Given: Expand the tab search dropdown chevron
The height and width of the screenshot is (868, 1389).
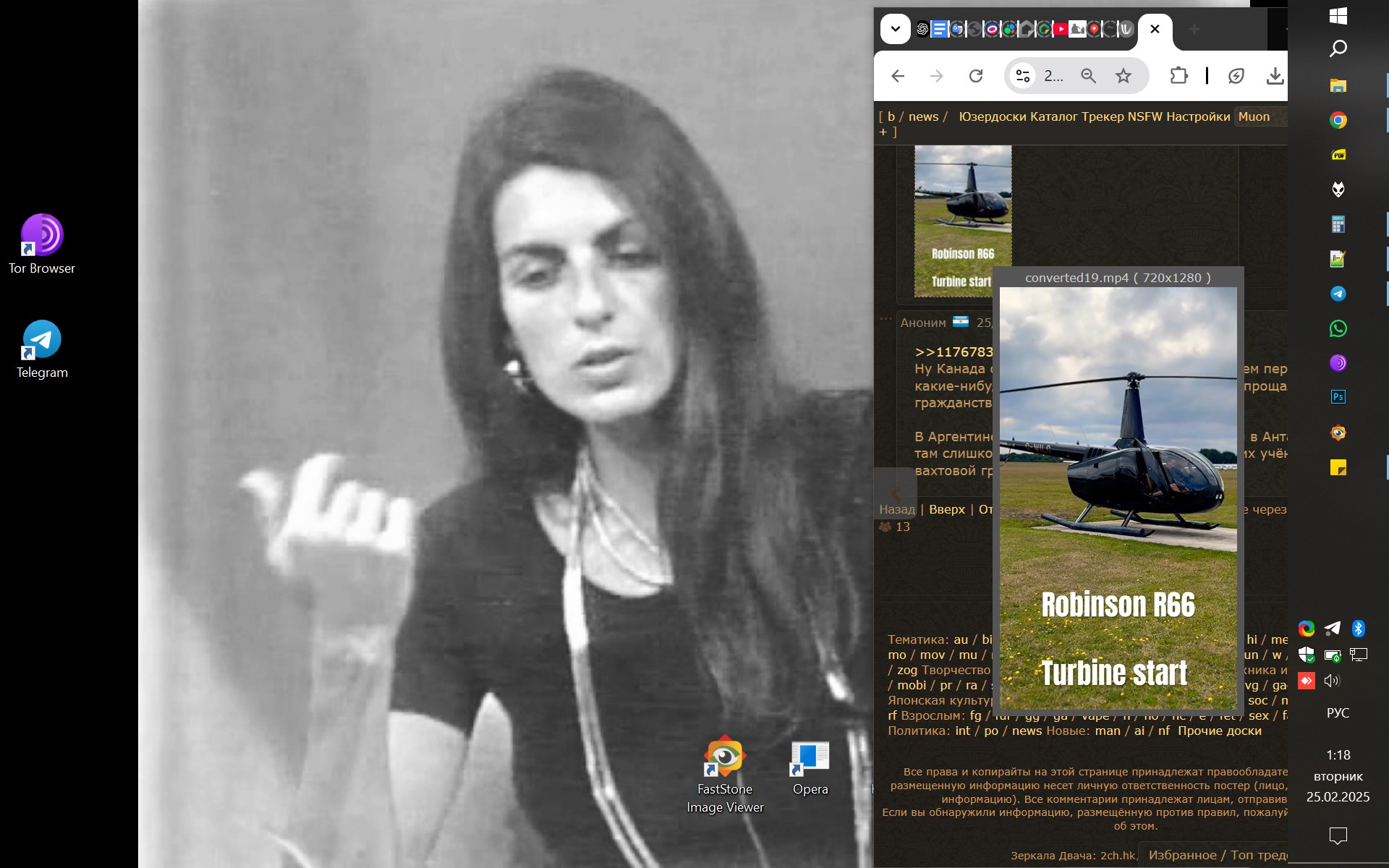Looking at the screenshot, I should [896, 29].
